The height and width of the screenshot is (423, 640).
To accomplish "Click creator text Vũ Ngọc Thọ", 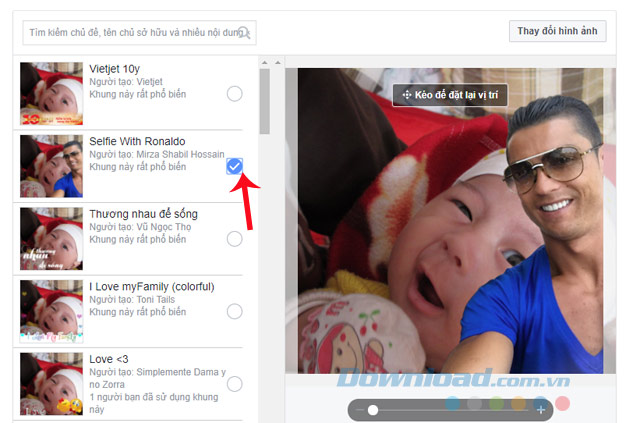I will pos(164,227).
